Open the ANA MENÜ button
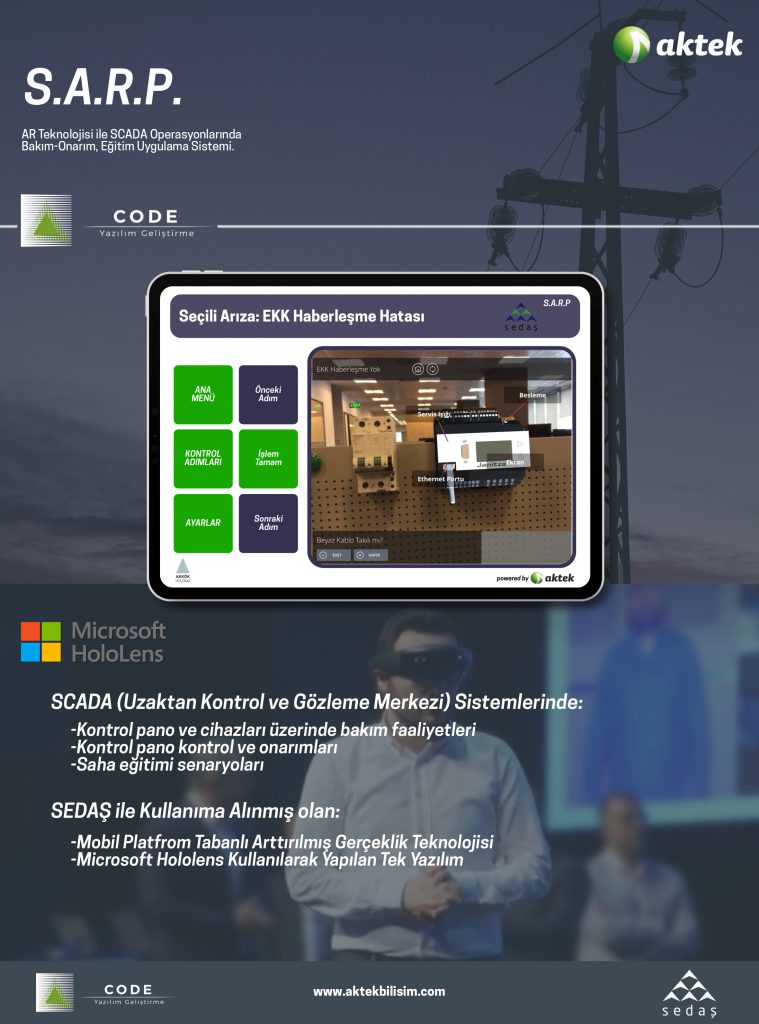 [203, 394]
